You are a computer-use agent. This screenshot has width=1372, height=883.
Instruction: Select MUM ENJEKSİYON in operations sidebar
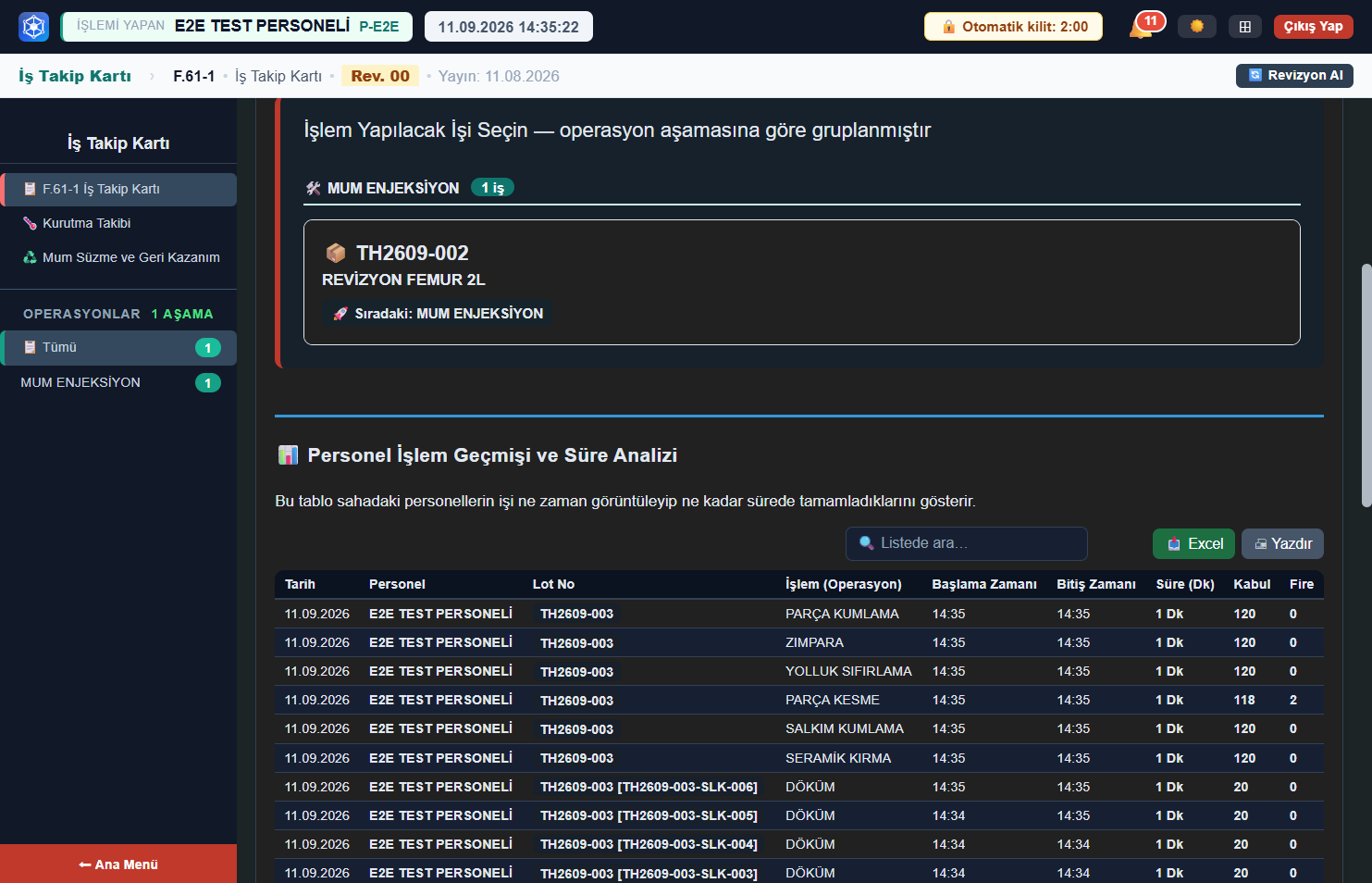[x=118, y=382]
